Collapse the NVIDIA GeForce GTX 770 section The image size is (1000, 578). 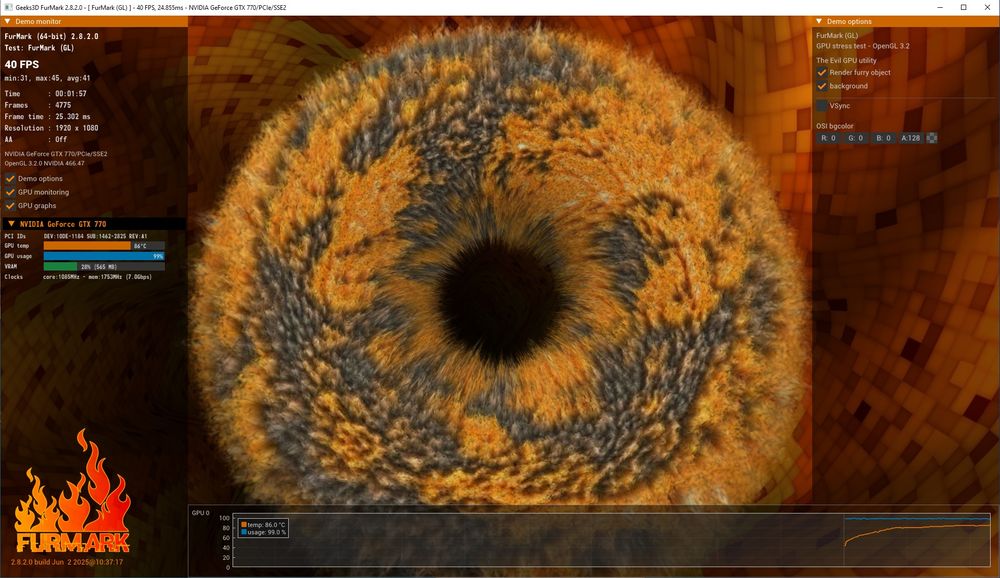[11, 224]
